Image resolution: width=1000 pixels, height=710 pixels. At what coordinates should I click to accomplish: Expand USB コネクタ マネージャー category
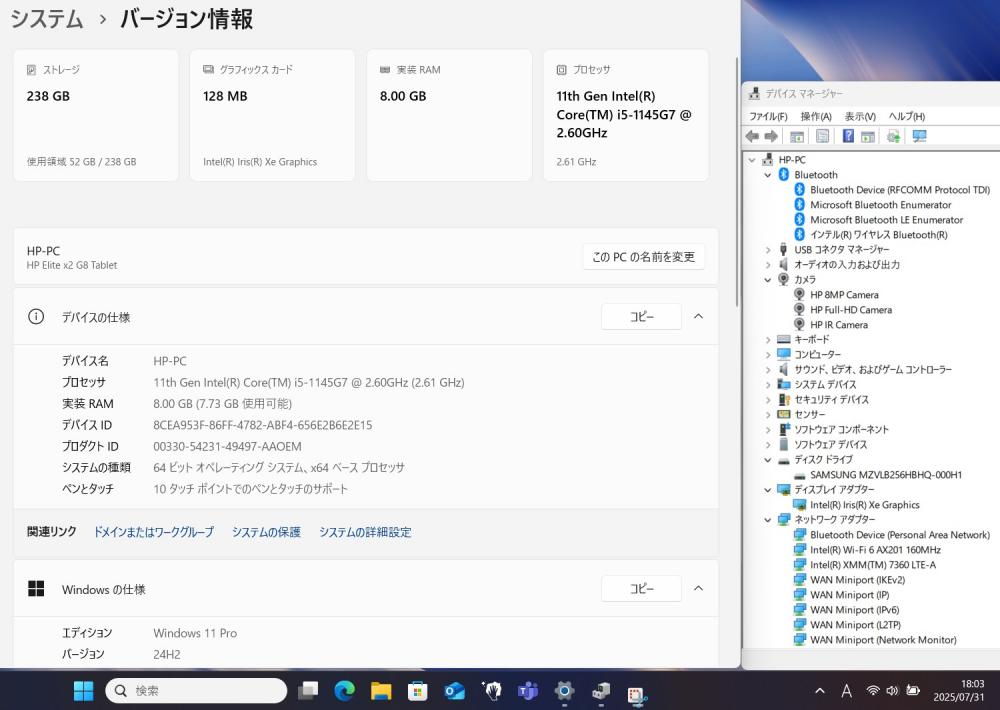(768, 249)
